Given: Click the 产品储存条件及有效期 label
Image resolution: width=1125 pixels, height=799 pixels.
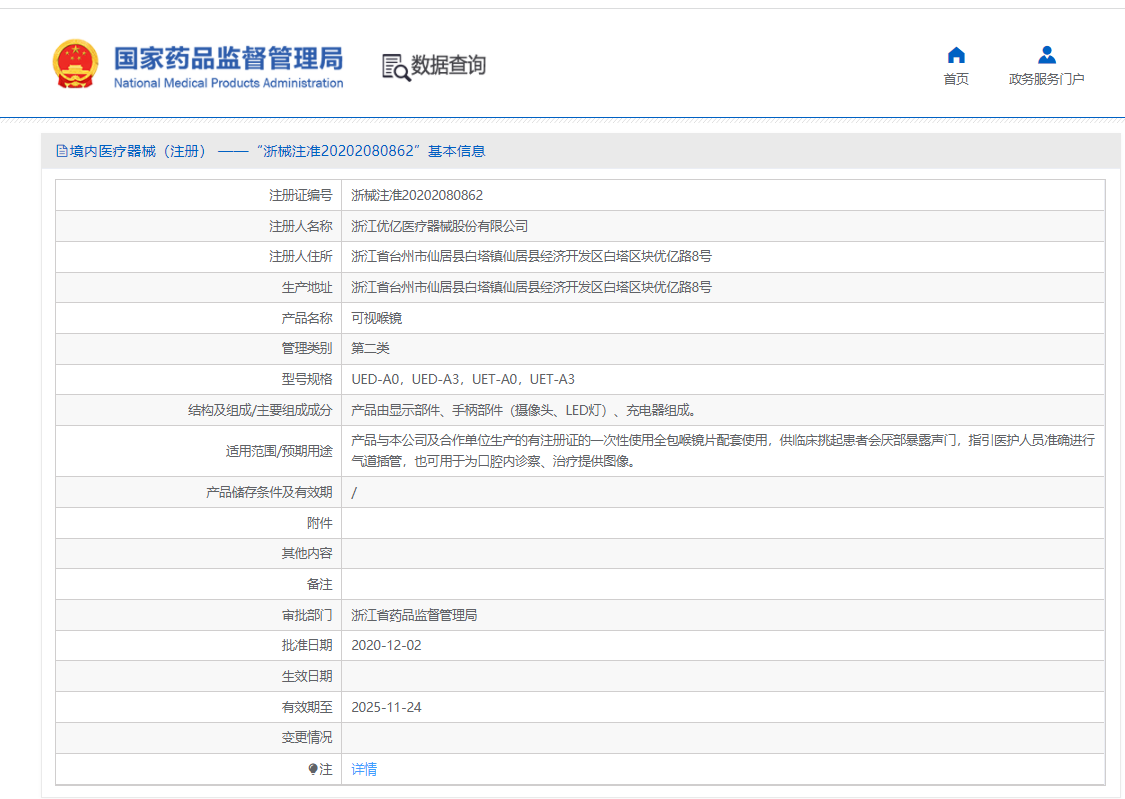Looking at the screenshot, I should [269, 492].
